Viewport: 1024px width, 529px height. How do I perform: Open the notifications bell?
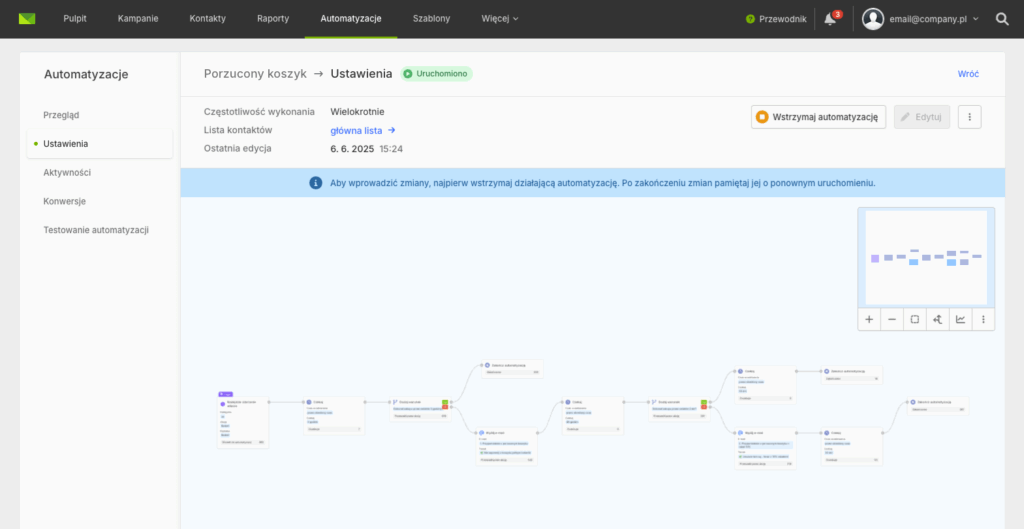[830, 19]
